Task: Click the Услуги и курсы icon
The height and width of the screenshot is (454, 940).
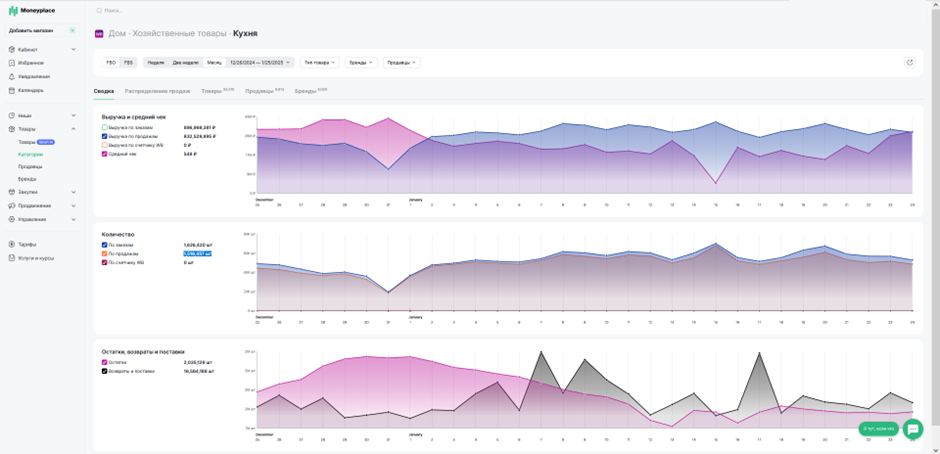Action: tap(11, 258)
